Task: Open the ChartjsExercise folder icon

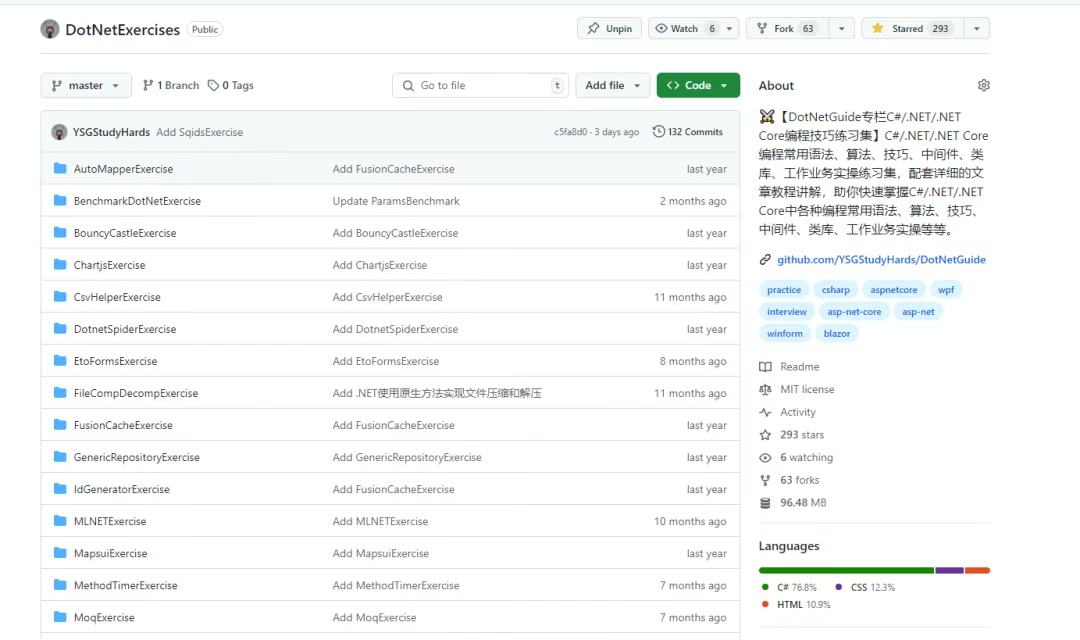Action: 60,265
